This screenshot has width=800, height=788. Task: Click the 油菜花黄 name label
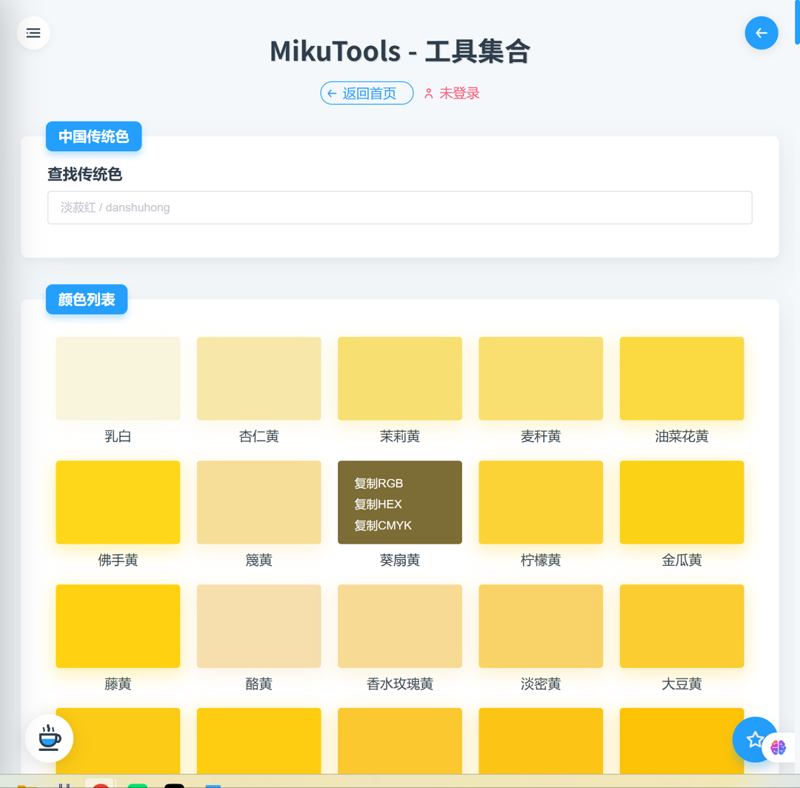point(682,436)
